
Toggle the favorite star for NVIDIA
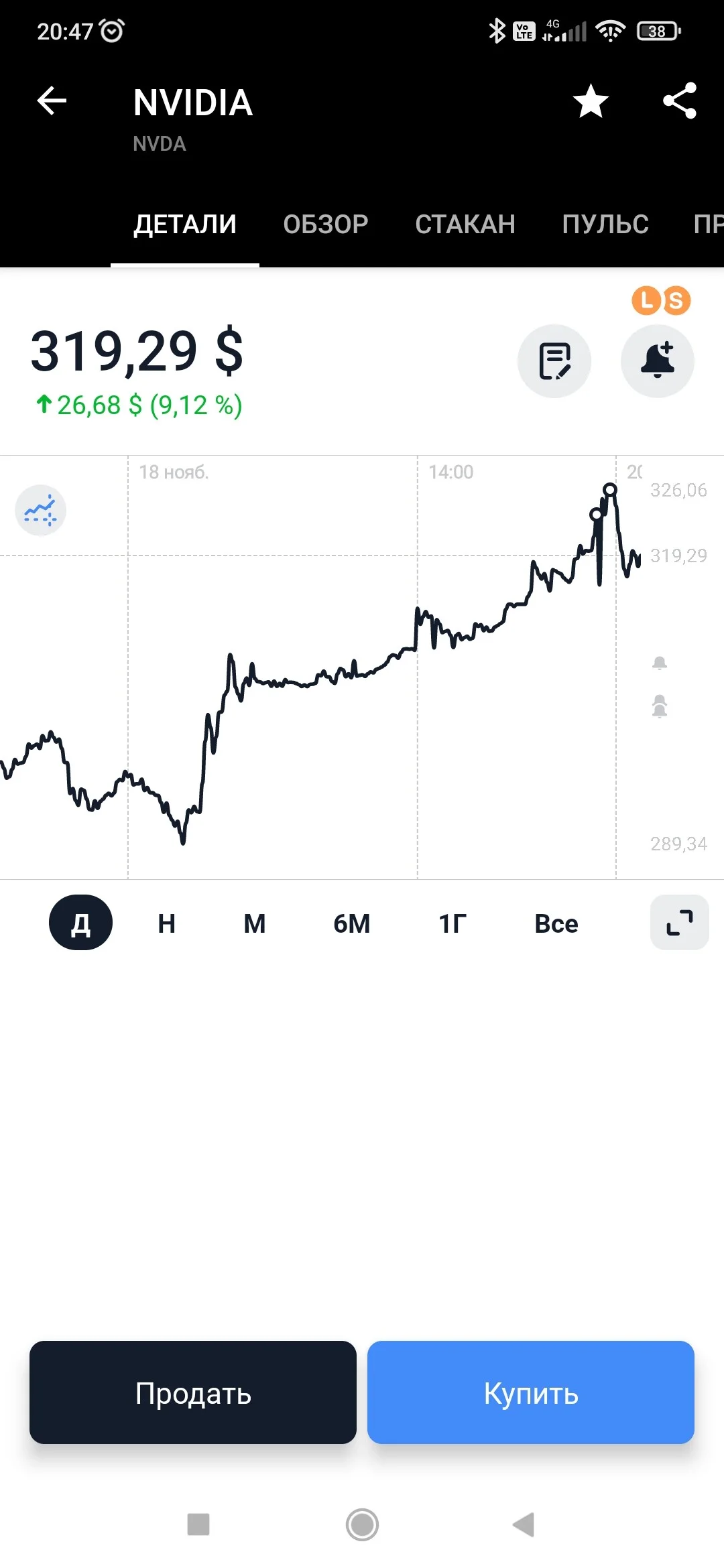[x=591, y=101]
